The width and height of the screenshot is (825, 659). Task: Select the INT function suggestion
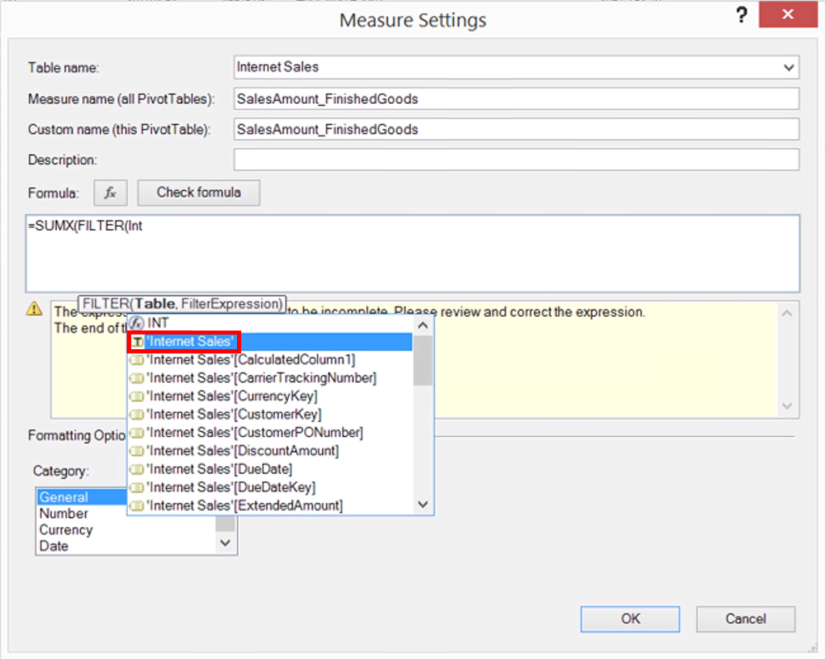pyautogui.click(x=158, y=324)
